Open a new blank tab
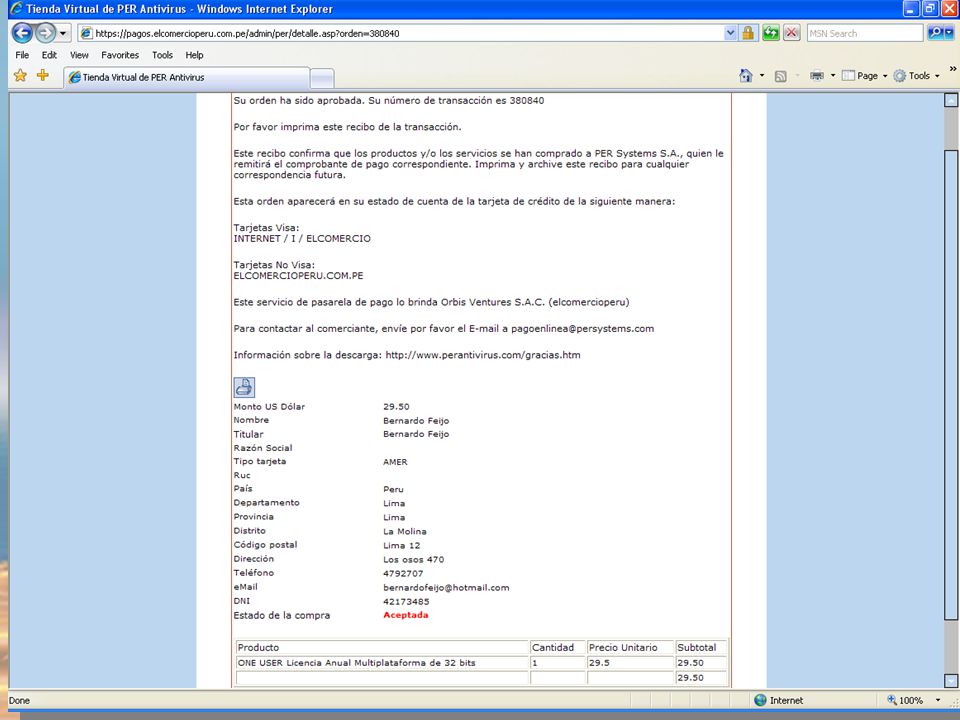Image resolution: width=960 pixels, height=720 pixels. (322, 78)
